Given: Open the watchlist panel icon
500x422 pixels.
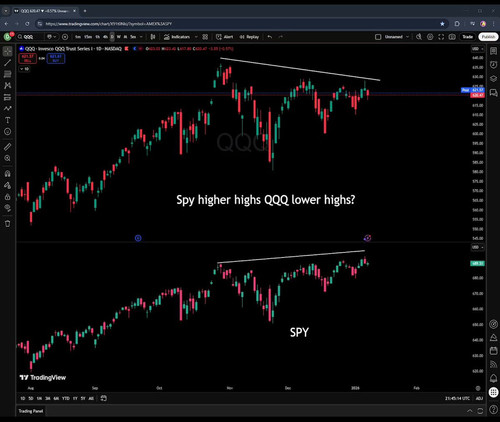Looking at the screenshot, I should (493, 51).
